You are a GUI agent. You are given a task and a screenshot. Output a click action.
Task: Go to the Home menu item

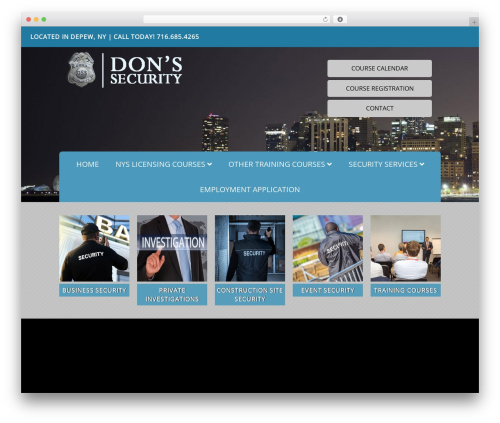coord(87,164)
